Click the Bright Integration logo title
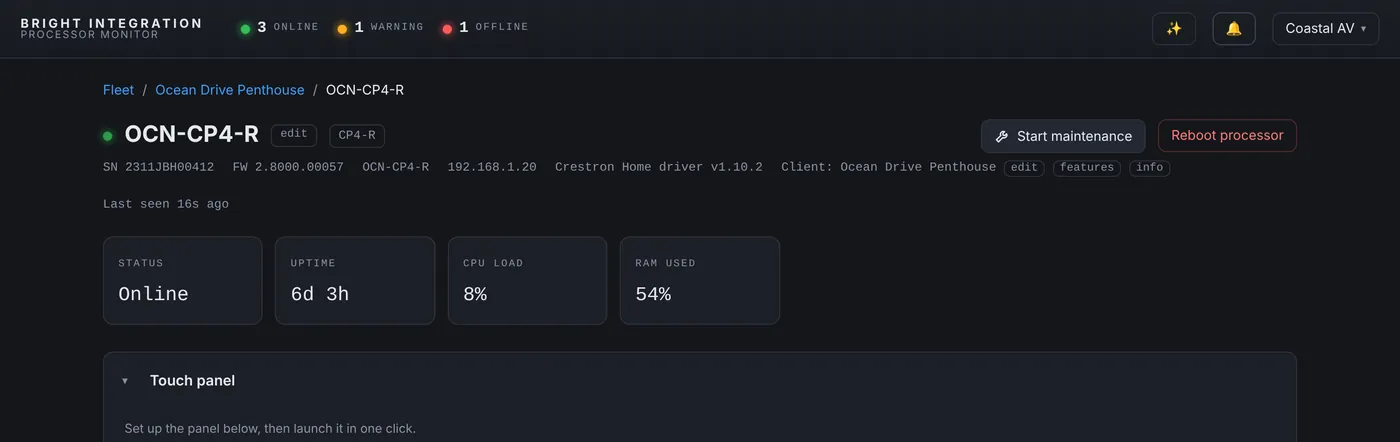The image size is (1400, 442). [111, 23]
